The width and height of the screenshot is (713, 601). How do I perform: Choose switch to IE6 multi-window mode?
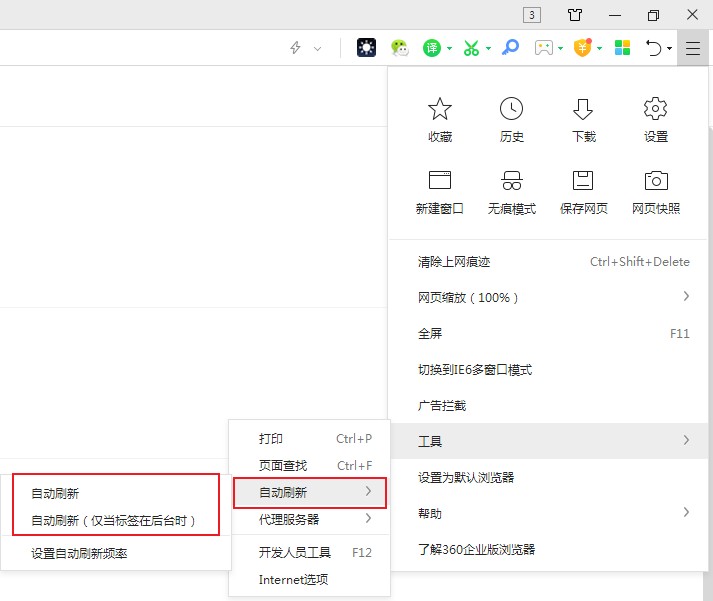click(549, 370)
